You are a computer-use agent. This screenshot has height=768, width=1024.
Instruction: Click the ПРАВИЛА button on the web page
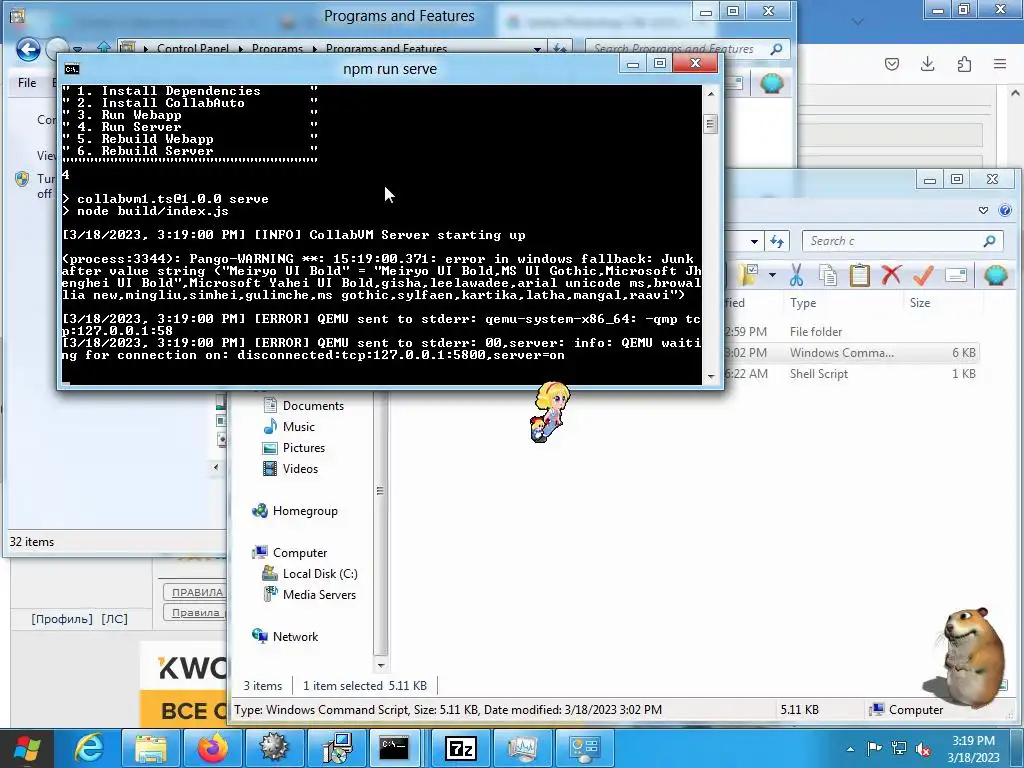coord(195,592)
